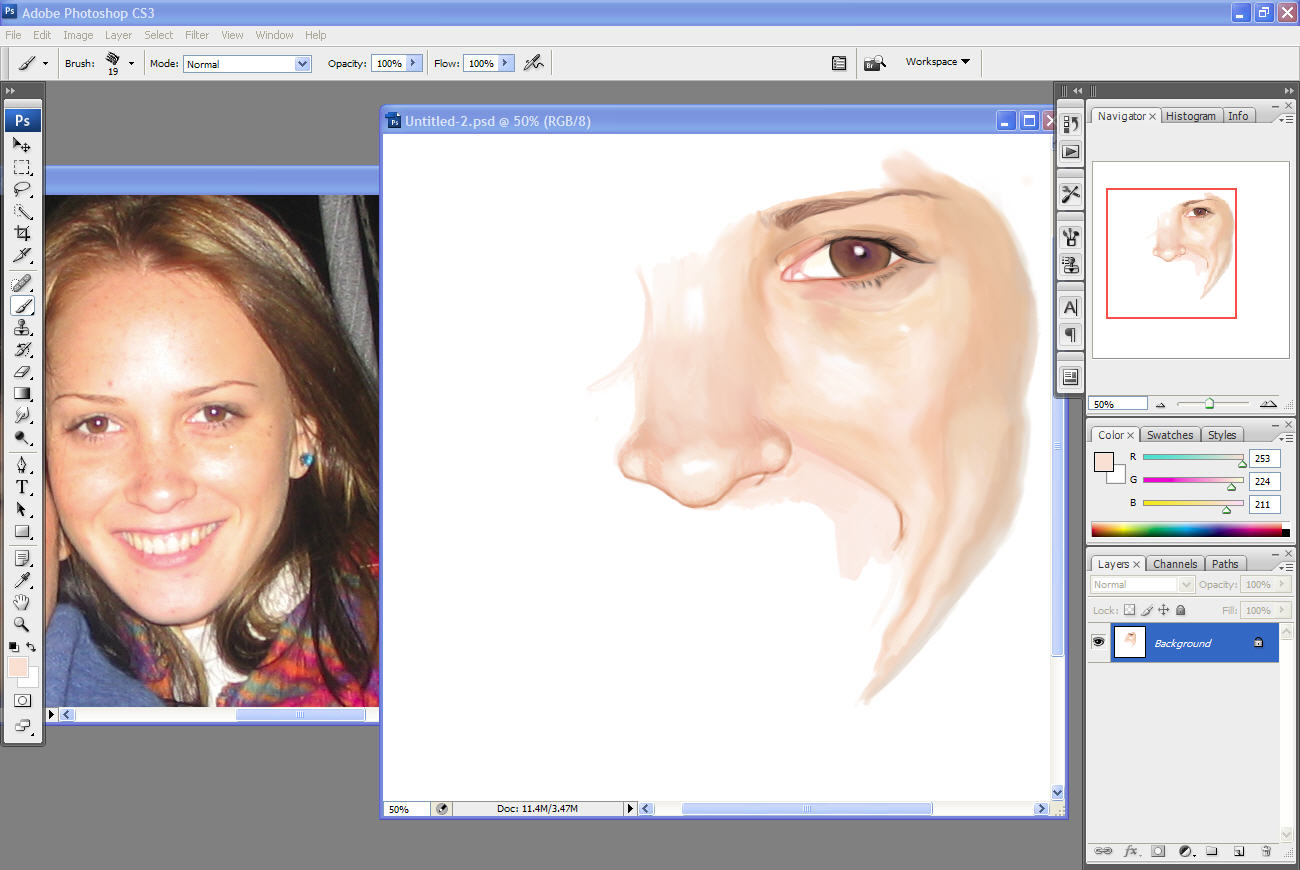Select the Eraser tool
This screenshot has height=870, width=1300.
point(22,372)
